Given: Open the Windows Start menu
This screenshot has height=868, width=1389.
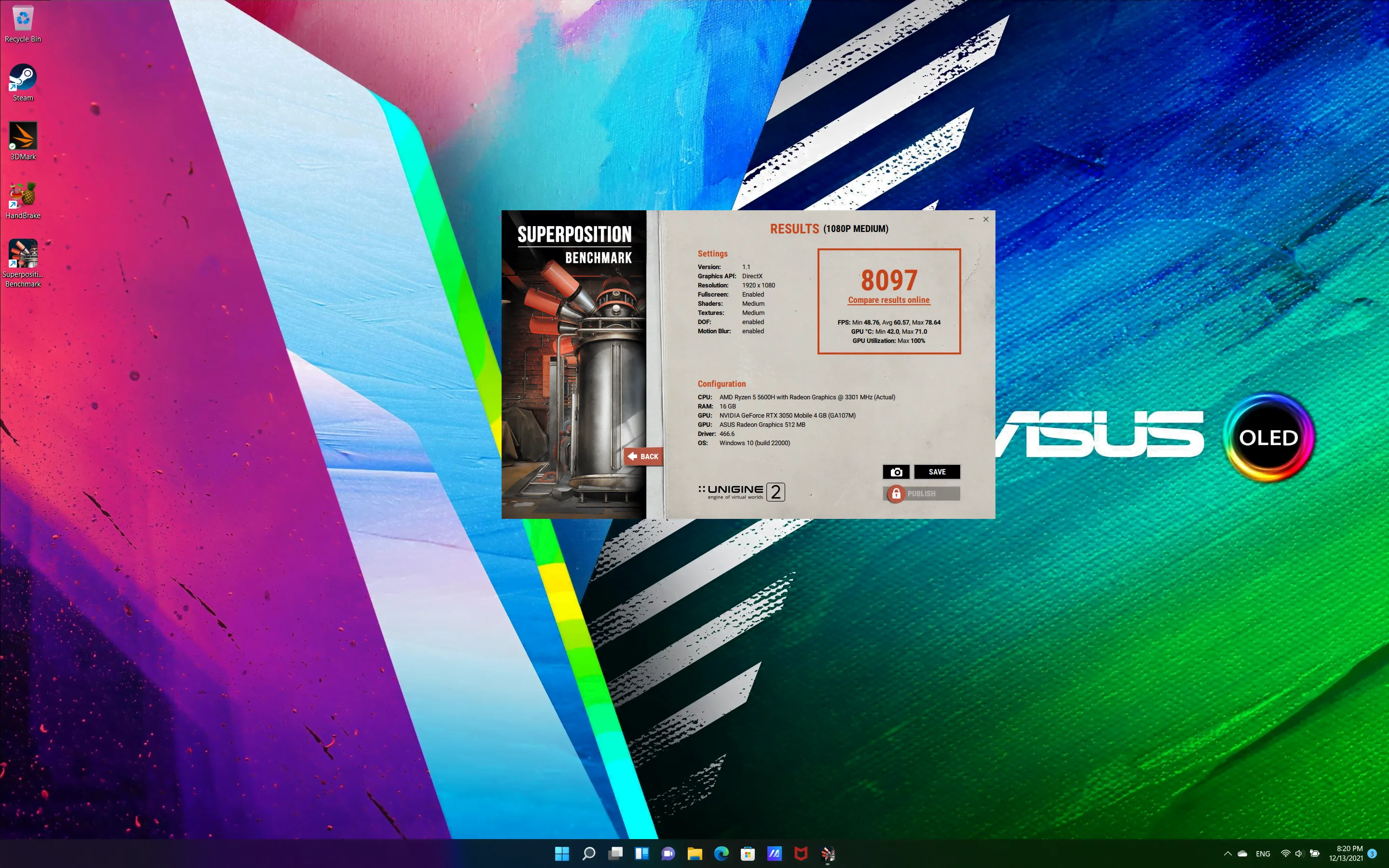Looking at the screenshot, I should click(562, 854).
